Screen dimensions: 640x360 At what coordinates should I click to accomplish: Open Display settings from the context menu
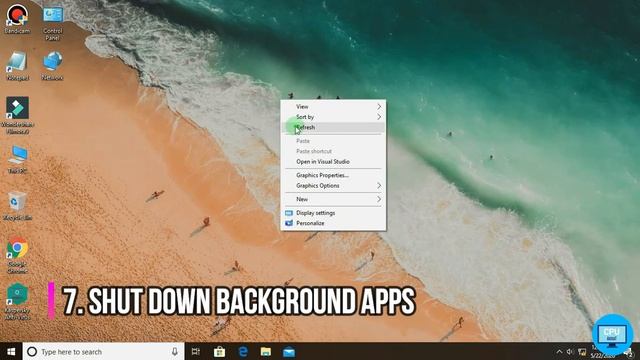pyautogui.click(x=333, y=213)
